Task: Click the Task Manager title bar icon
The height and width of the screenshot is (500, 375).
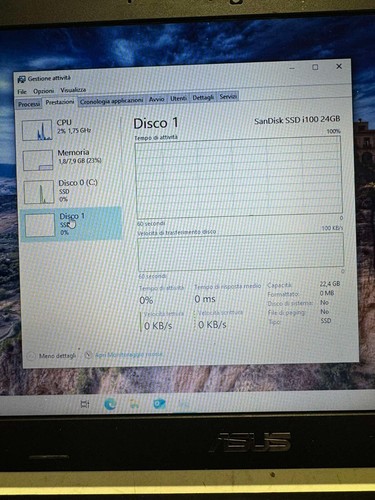Action: (21, 79)
